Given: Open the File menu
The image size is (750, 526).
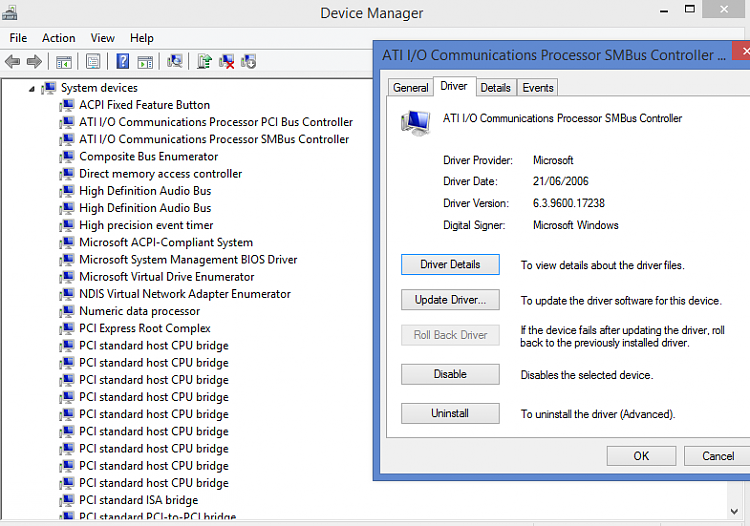Looking at the screenshot, I should point(18,38).
